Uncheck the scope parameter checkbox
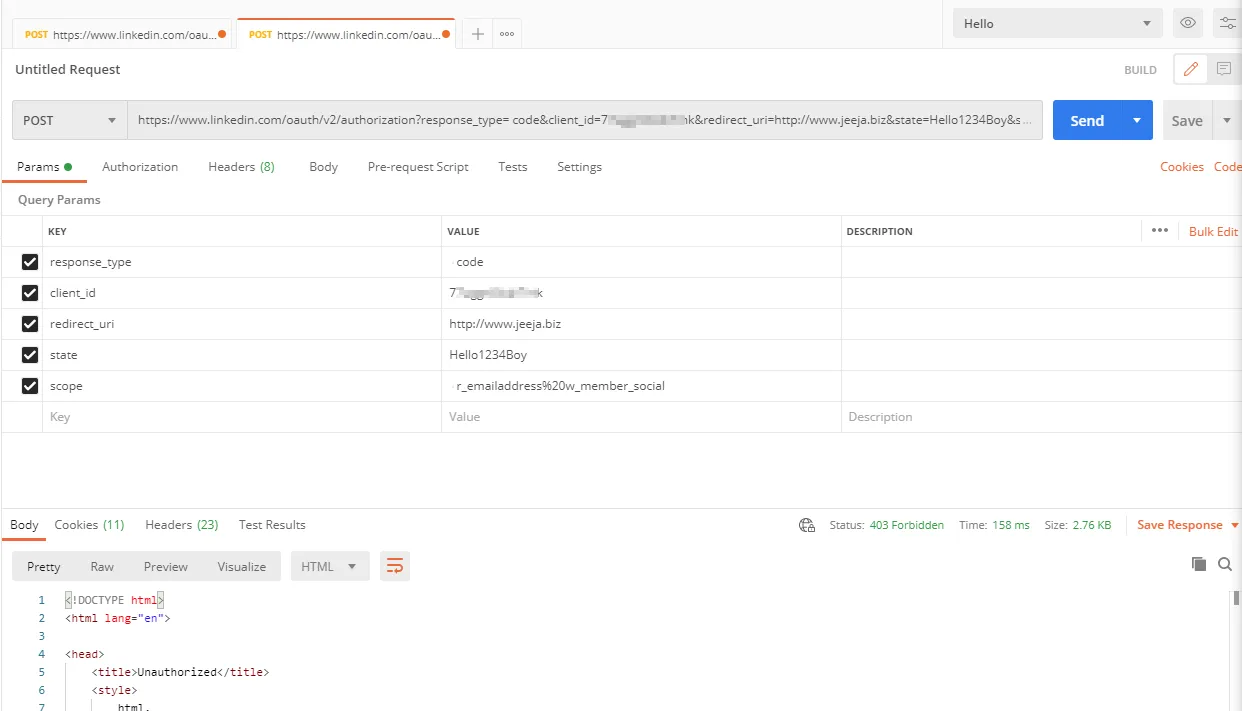The height and width of the screenshot is (711, 1242). (30, 386)
